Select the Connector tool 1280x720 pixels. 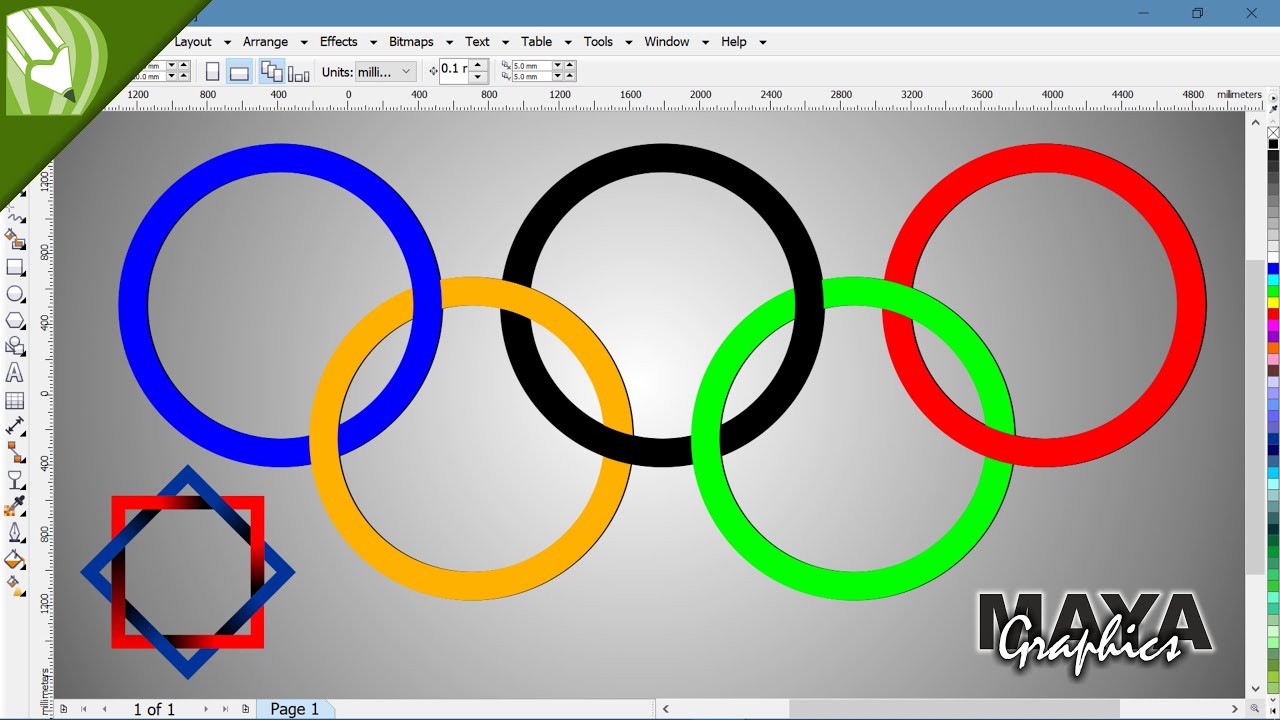16,453
